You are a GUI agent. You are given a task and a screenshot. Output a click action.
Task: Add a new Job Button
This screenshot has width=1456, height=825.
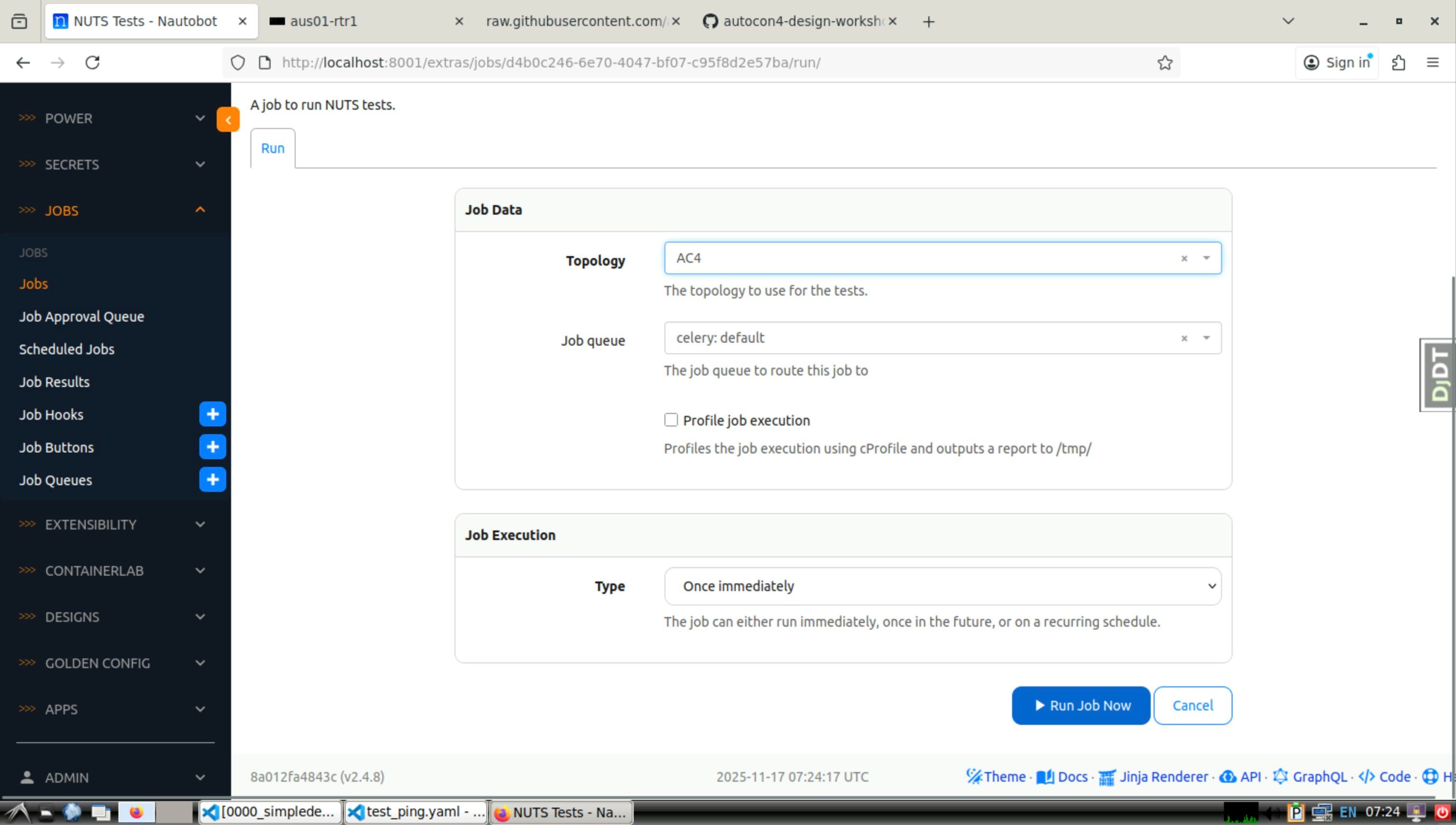212,447
